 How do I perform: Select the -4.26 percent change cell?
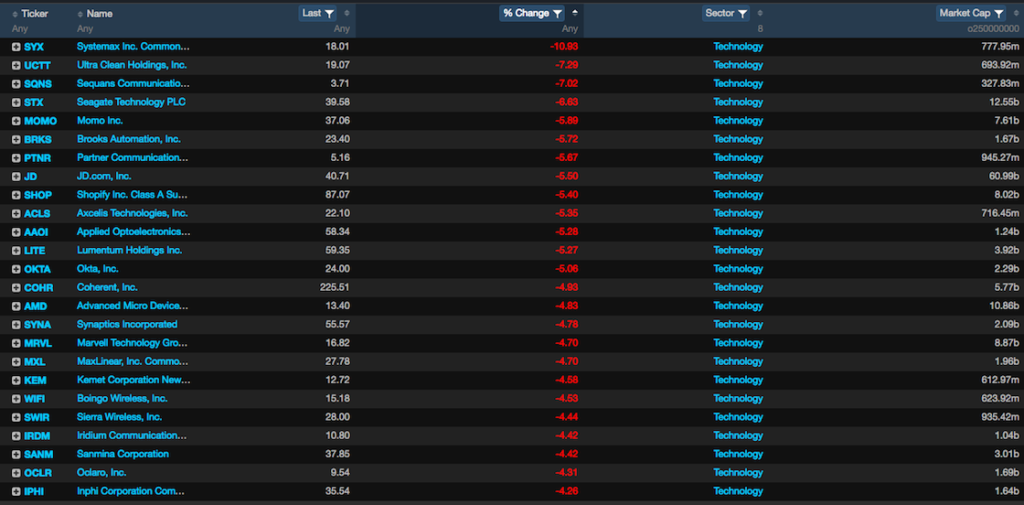[x=566, y=491]
